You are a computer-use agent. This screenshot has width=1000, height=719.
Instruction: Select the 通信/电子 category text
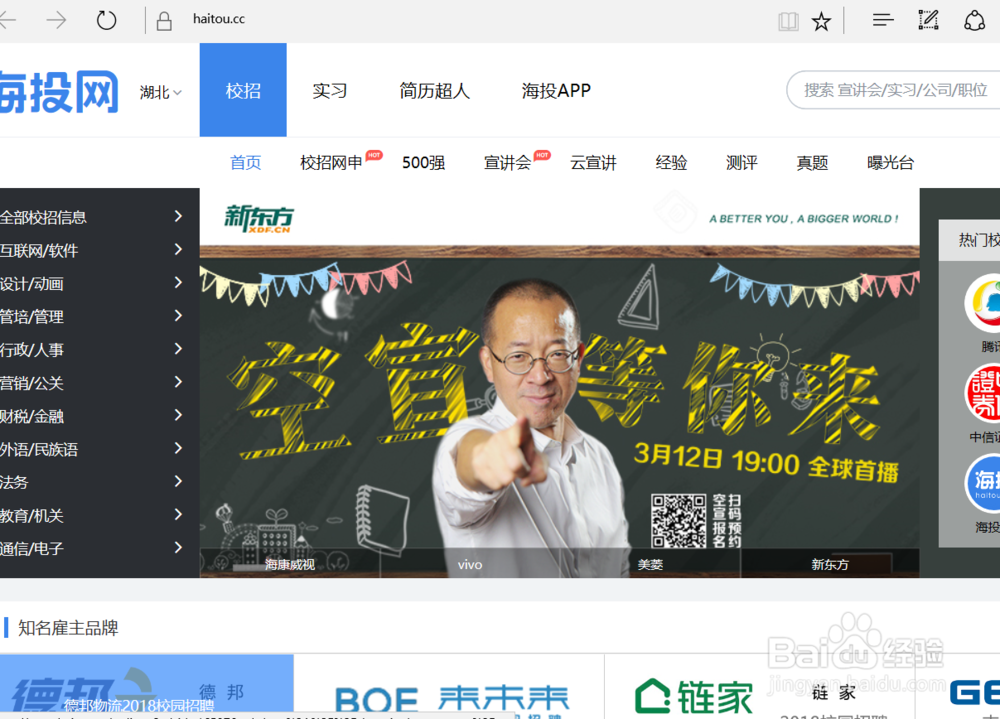(31, 549)
